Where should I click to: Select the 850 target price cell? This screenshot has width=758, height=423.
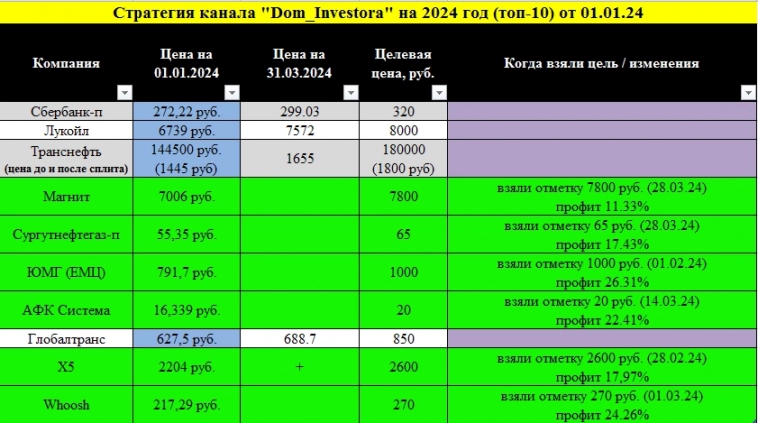[403, 338]
